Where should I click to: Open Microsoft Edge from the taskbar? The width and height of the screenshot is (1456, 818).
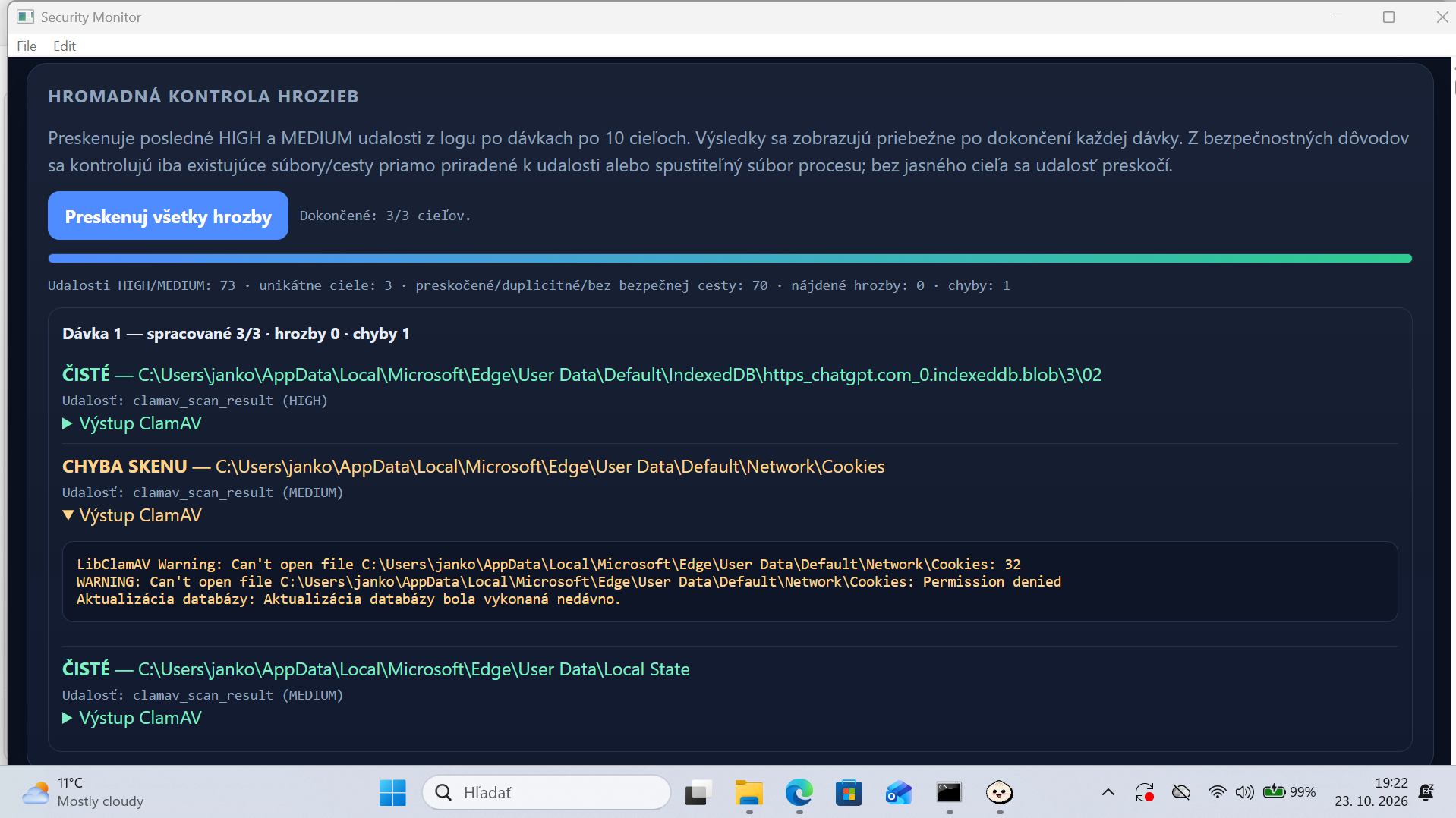point(799,793)
